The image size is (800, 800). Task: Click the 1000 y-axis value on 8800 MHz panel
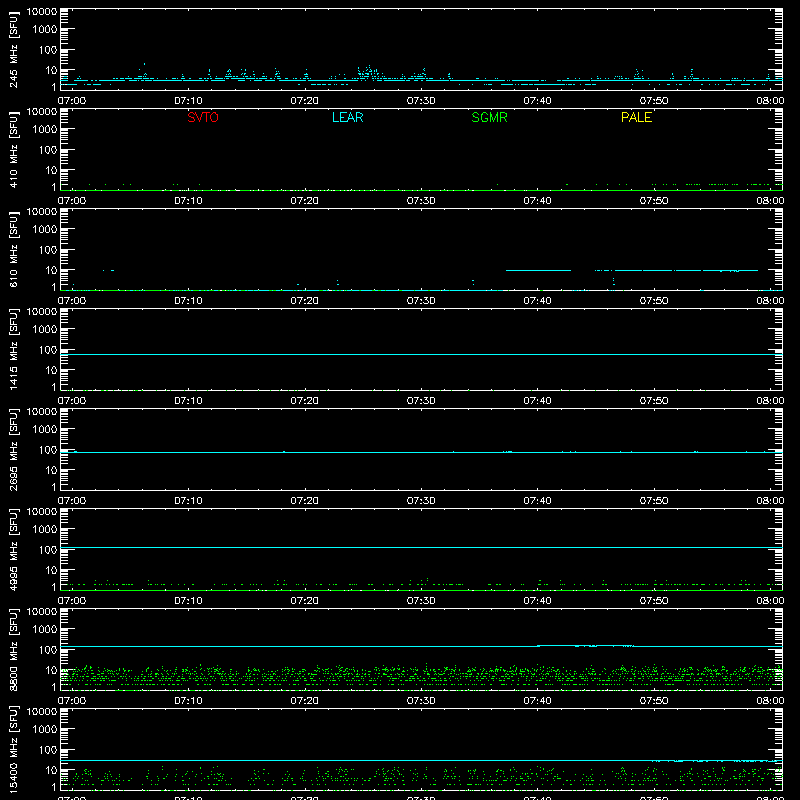[x=44, y=630]
